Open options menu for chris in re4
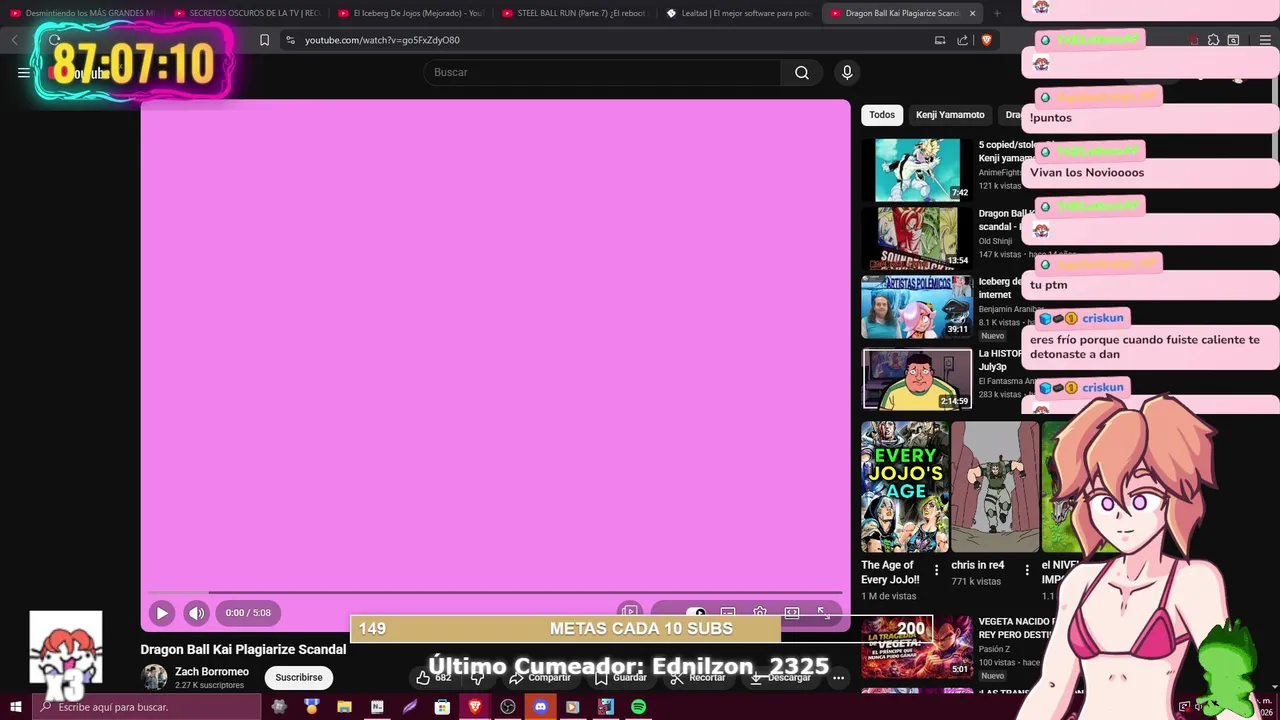 1026,570
